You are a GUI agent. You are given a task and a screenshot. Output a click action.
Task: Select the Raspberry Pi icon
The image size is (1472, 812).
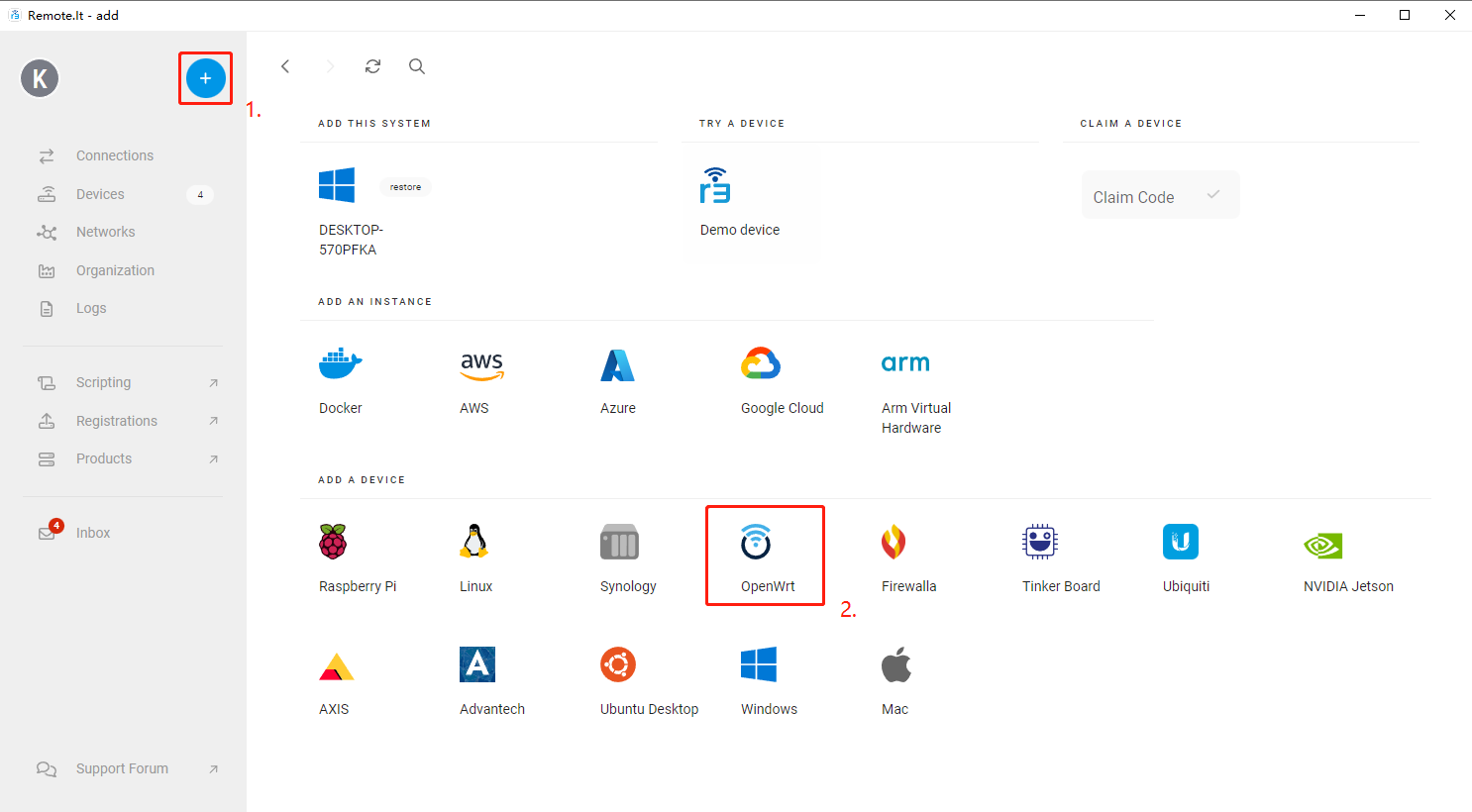point(333,542)
